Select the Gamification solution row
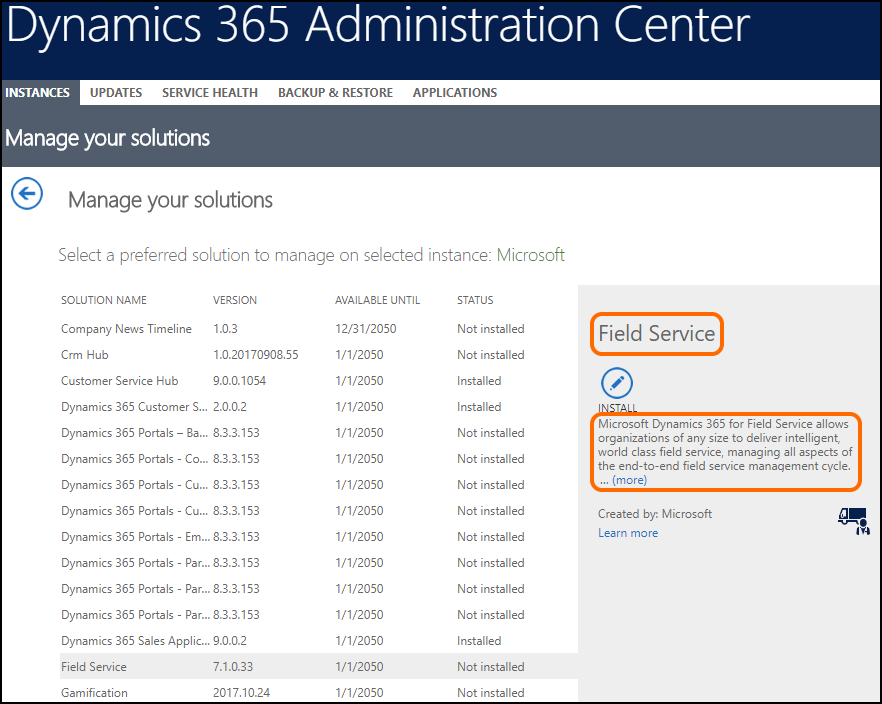The width and height of the screenshot is (882, 704). click(x=94, y=693)
